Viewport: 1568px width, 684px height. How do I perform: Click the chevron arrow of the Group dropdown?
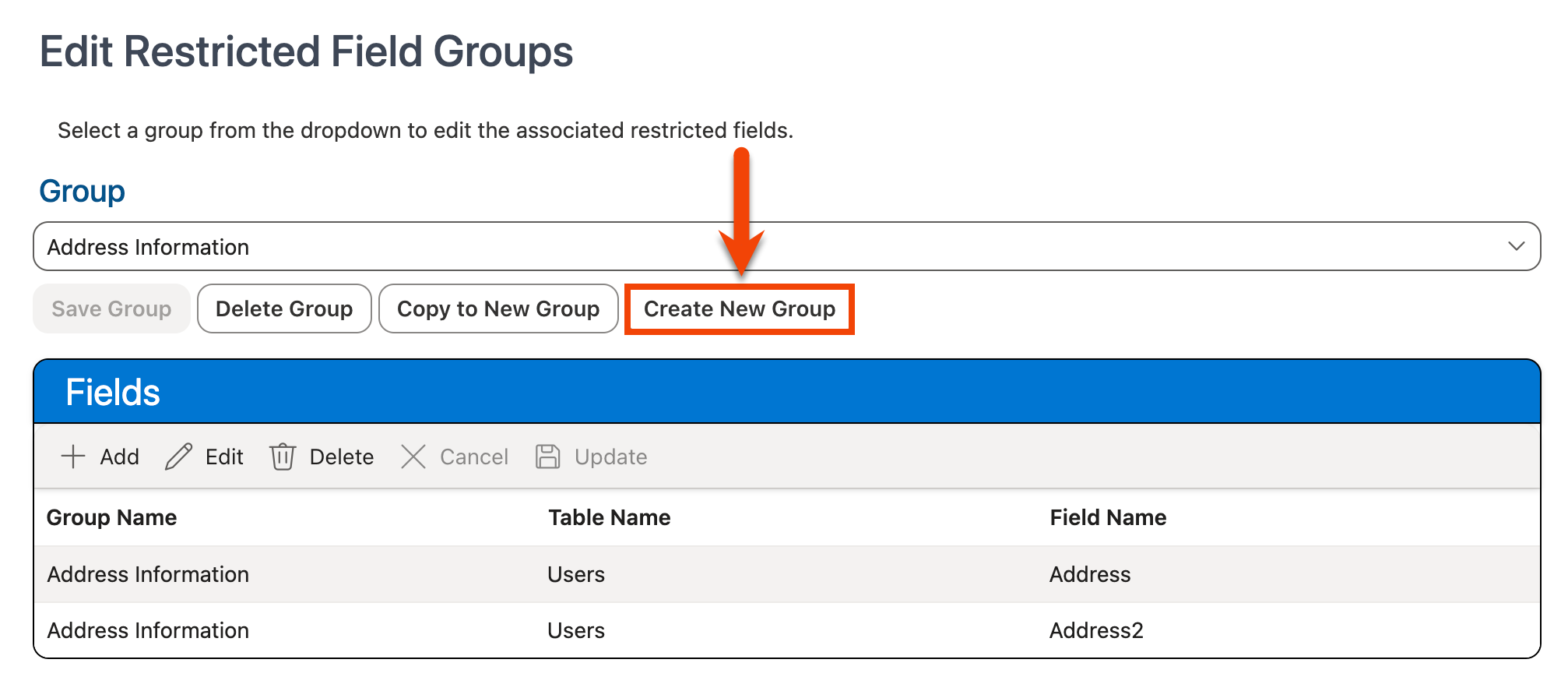(x=1515, y=247)
